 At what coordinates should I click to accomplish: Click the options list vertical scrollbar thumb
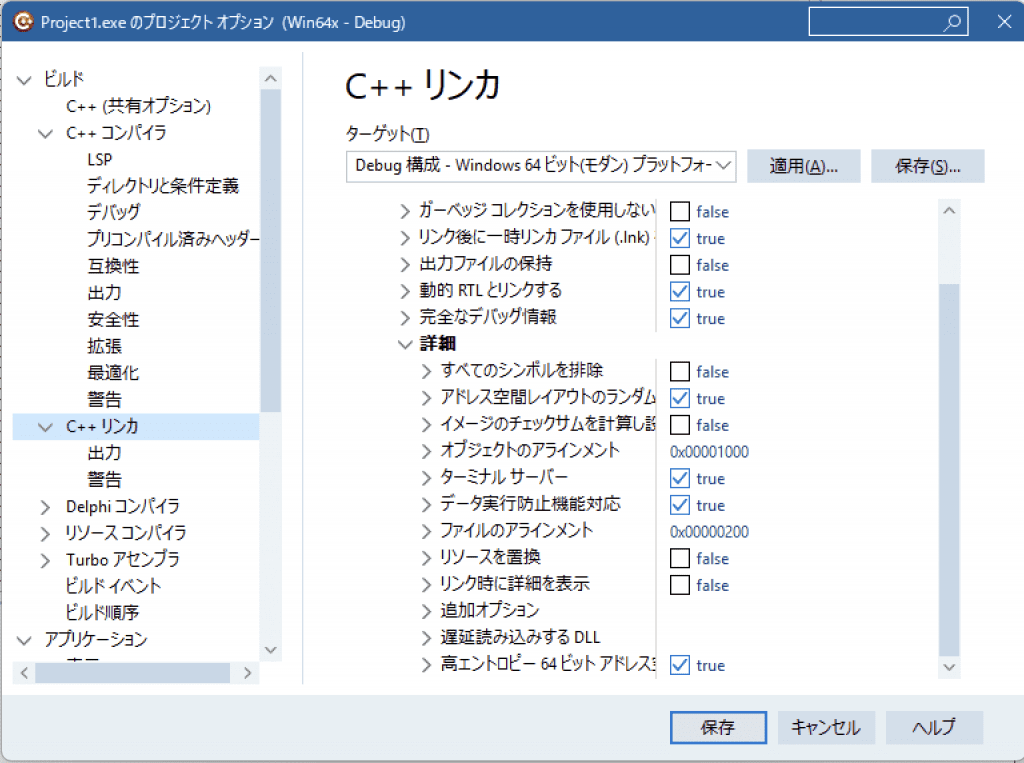(x=950, y=470)
